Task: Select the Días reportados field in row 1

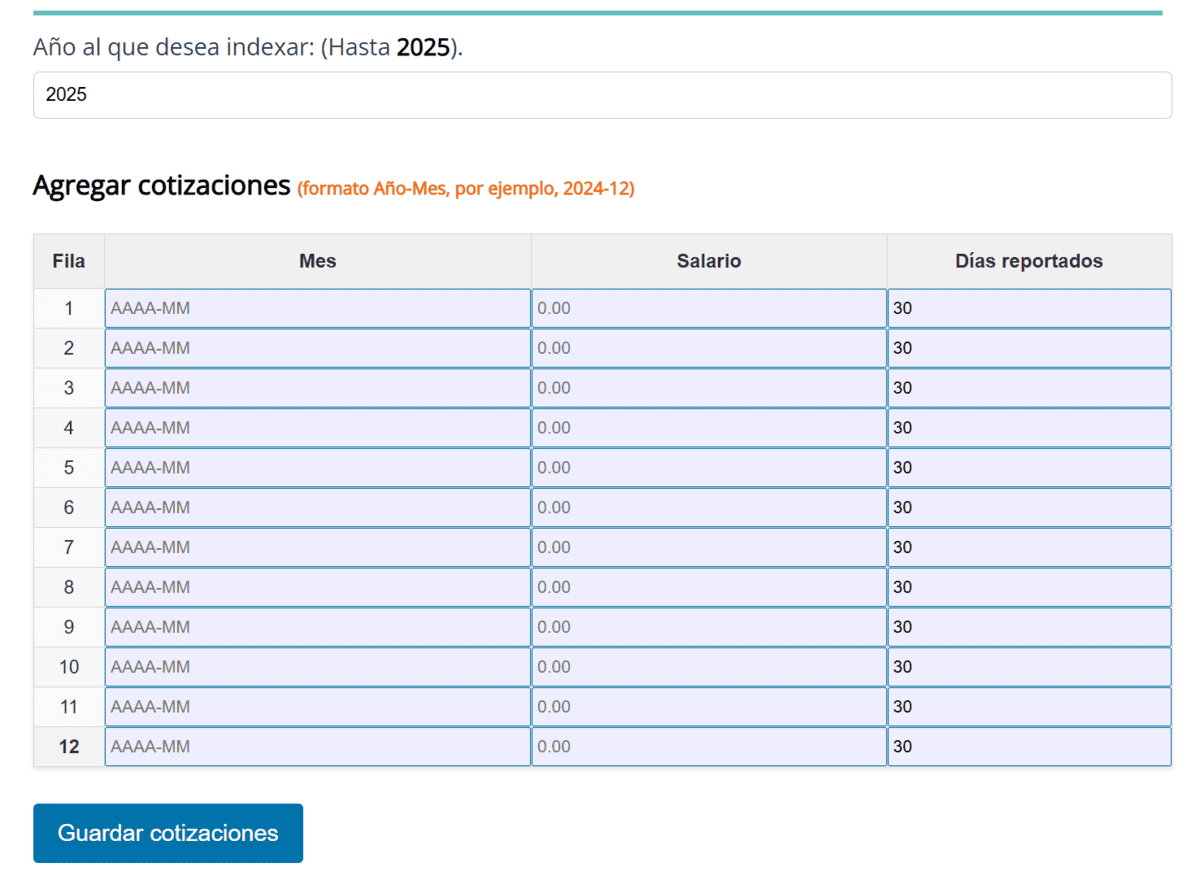Action: (1028, 309)
